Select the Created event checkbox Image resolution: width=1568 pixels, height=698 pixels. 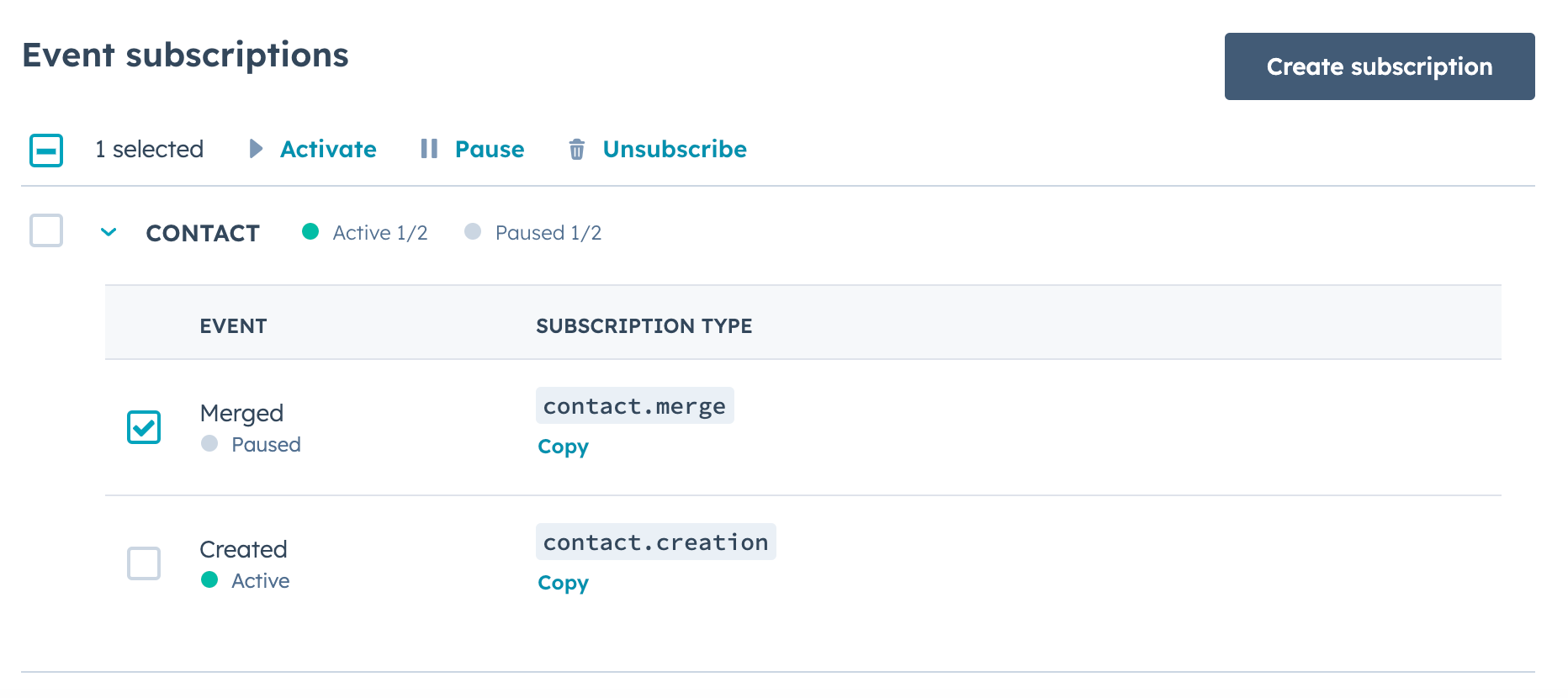[144, 563]
